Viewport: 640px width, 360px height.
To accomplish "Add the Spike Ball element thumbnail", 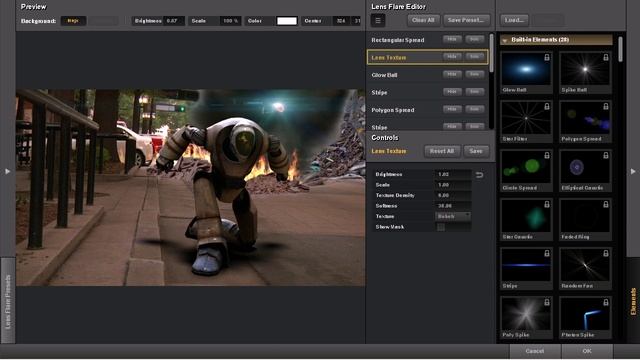I will 585,72.
